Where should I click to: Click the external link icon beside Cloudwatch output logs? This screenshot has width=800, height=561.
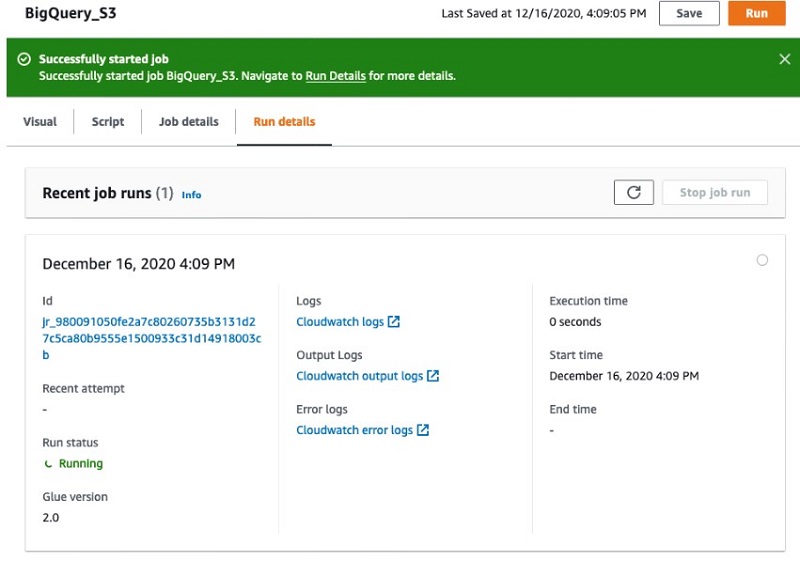click(433, 376)
